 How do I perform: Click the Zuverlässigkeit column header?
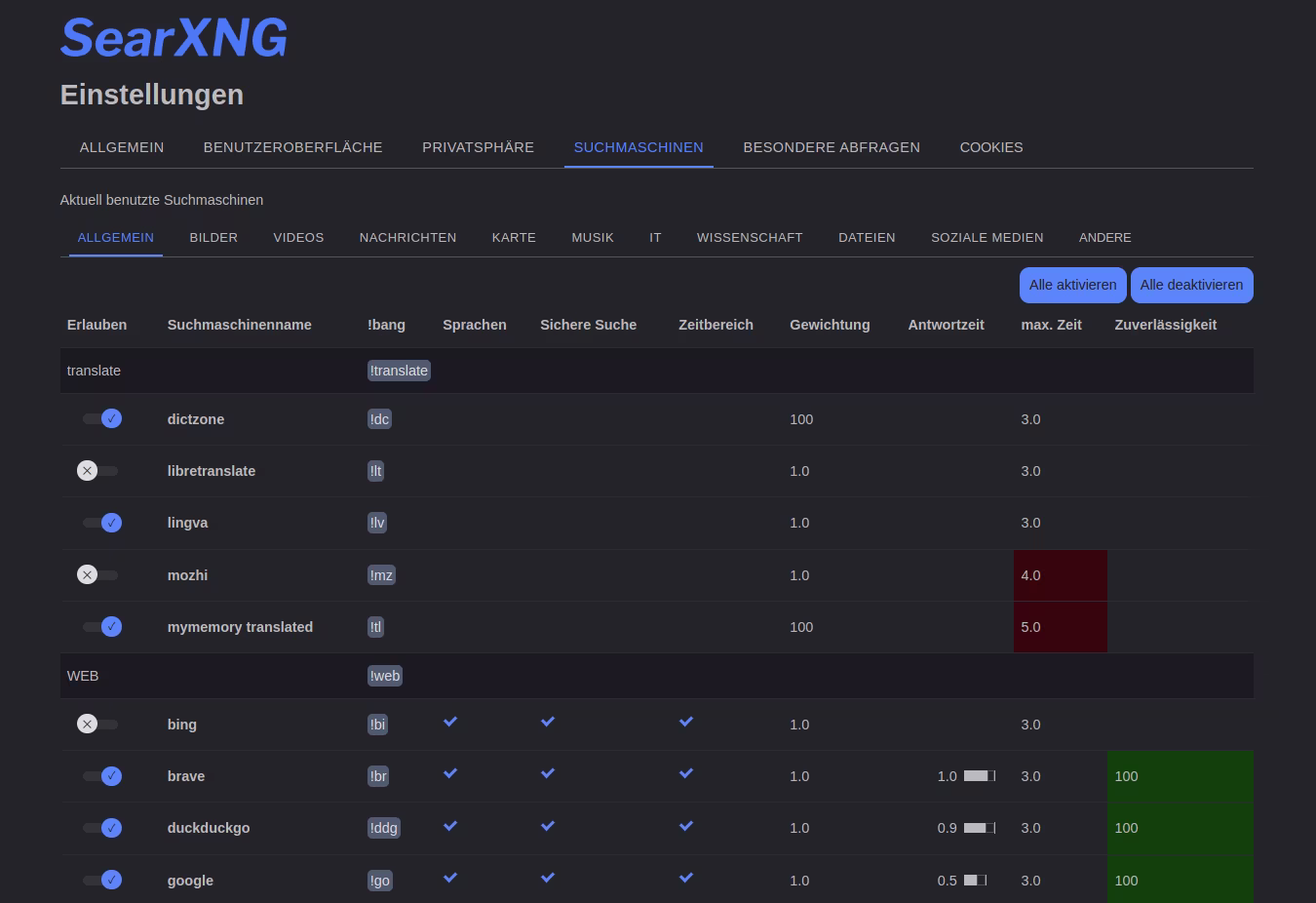(1166, 325)
